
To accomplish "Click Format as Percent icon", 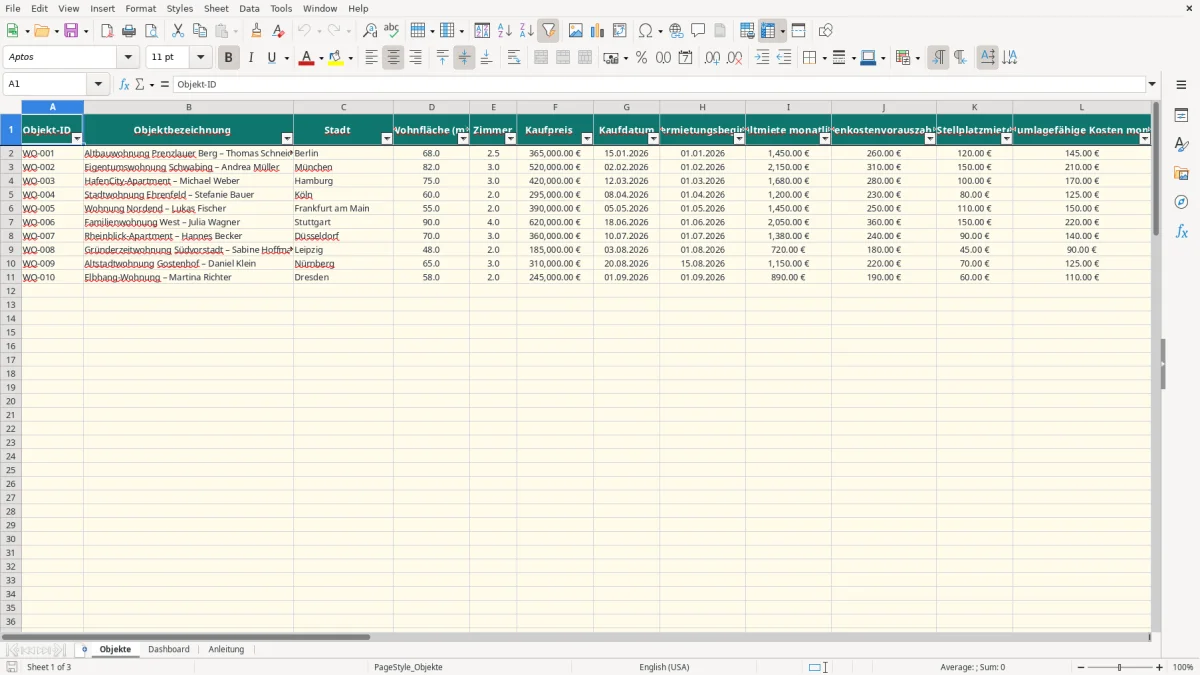I will [x=641, y=58].
